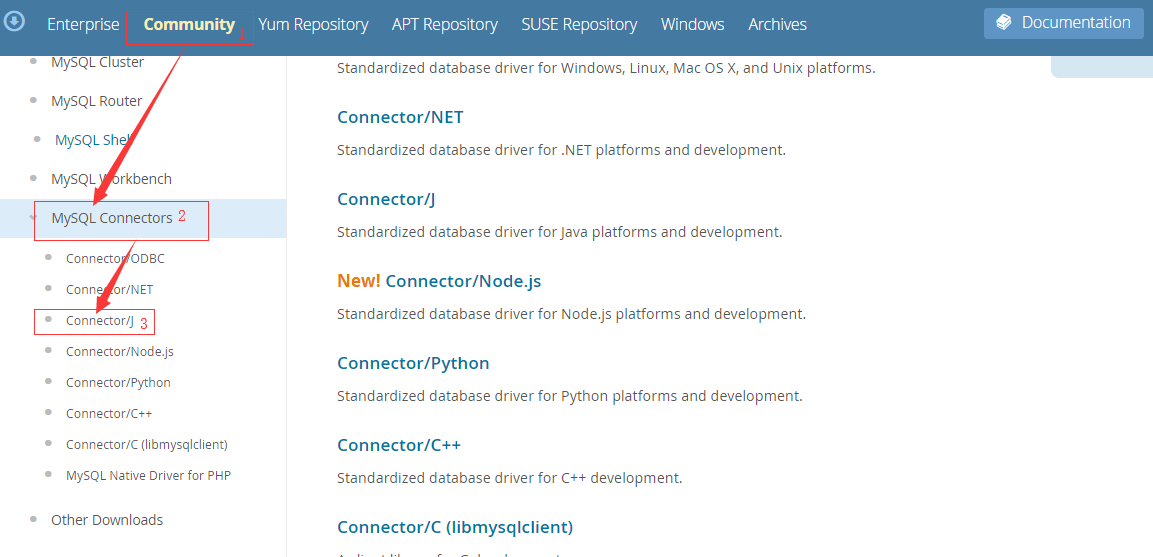Image resolution: width=1153 pixels, height=557 pixels.
Task: Collapse the MySQL Connectors tree arrow
Action: pyautogui.click(x=33, y=218)
